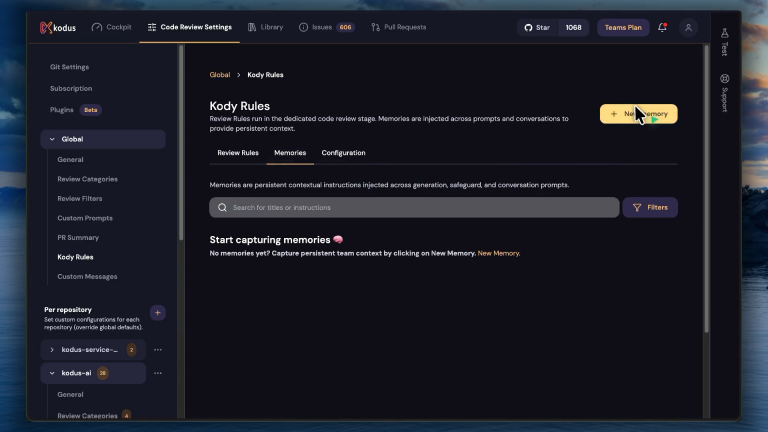Collapse the Global settings section
The width and height of the screenshot is (768, 432).
52,140
